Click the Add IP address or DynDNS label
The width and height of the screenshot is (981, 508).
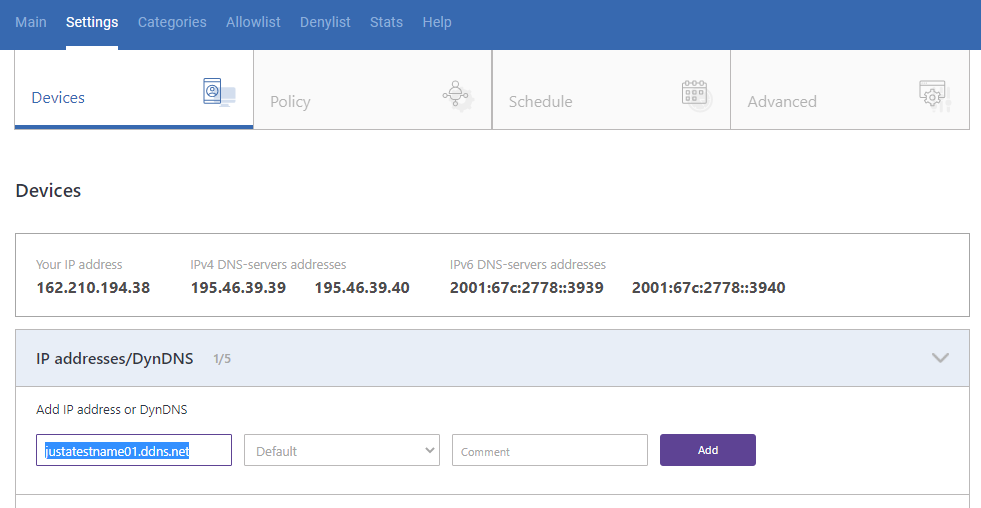click(x=112, y=410)
